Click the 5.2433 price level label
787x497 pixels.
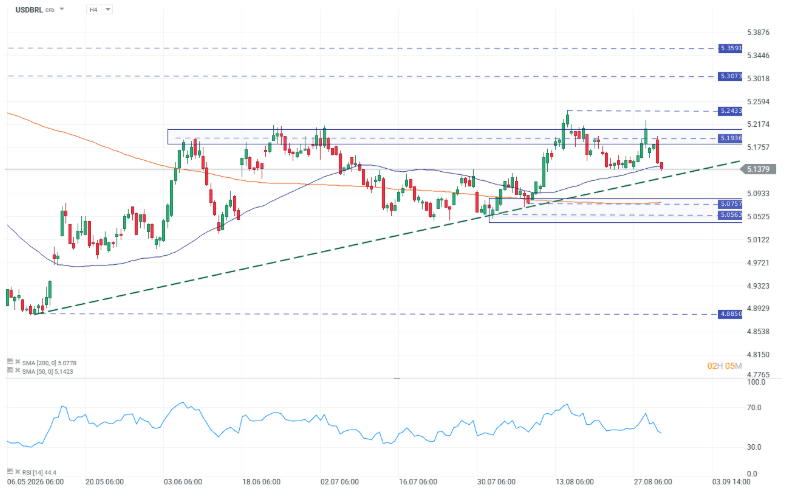pyautogui.click(x=730, y=111)
